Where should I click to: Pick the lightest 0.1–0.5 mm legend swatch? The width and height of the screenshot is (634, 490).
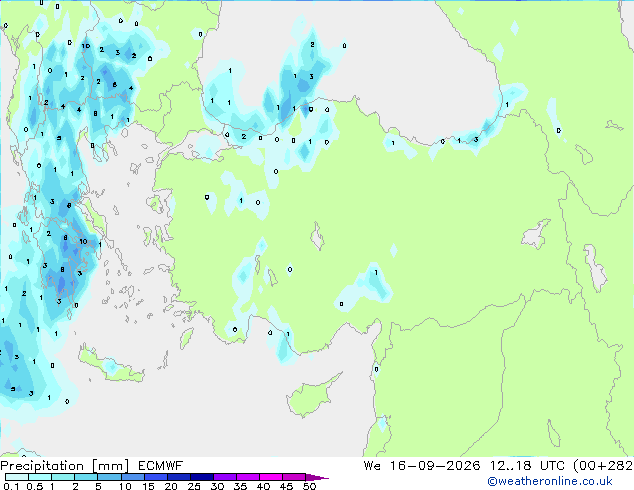pos(17,477)
